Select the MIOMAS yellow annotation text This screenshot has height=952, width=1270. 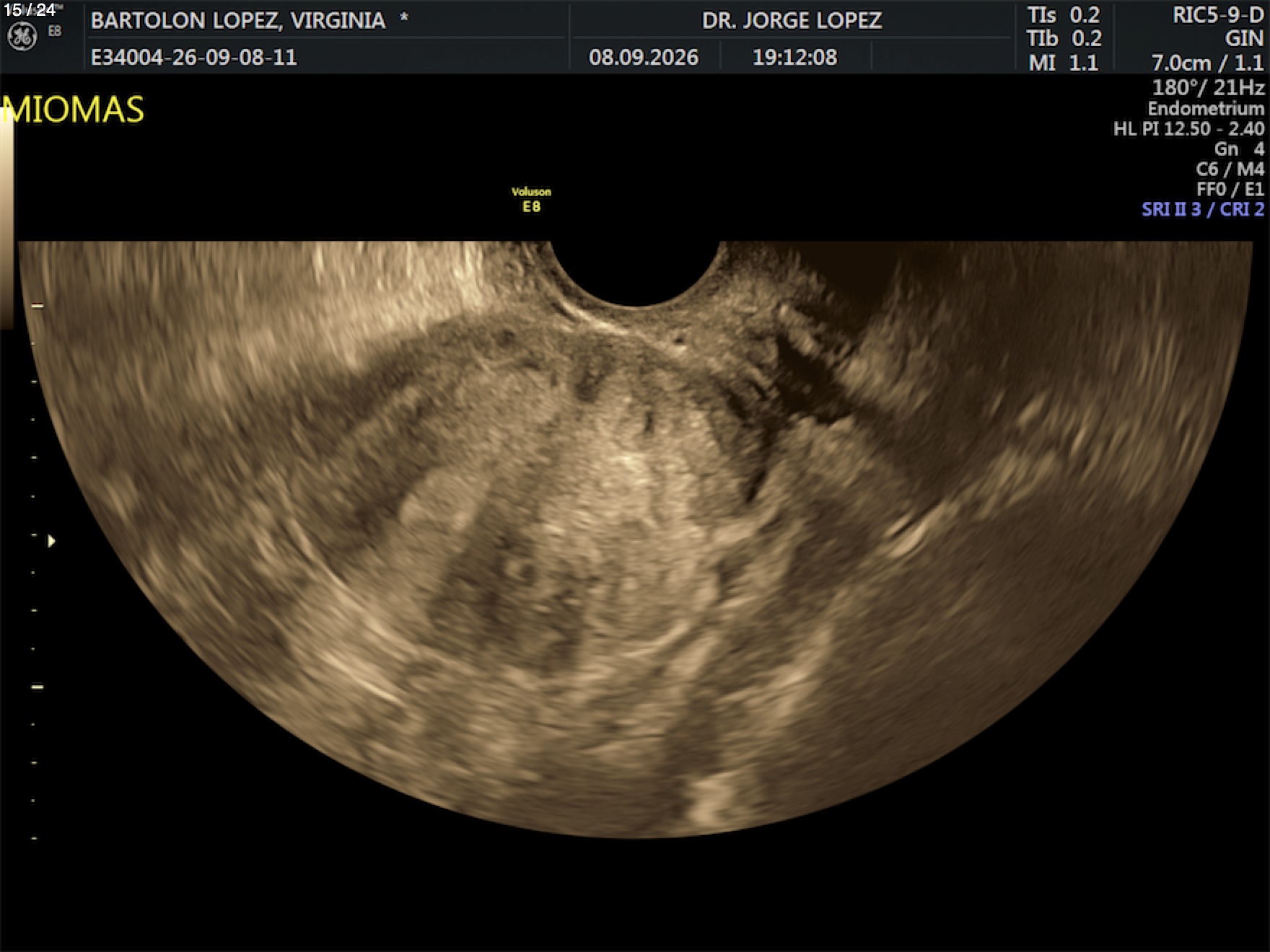tap(74, 110)
